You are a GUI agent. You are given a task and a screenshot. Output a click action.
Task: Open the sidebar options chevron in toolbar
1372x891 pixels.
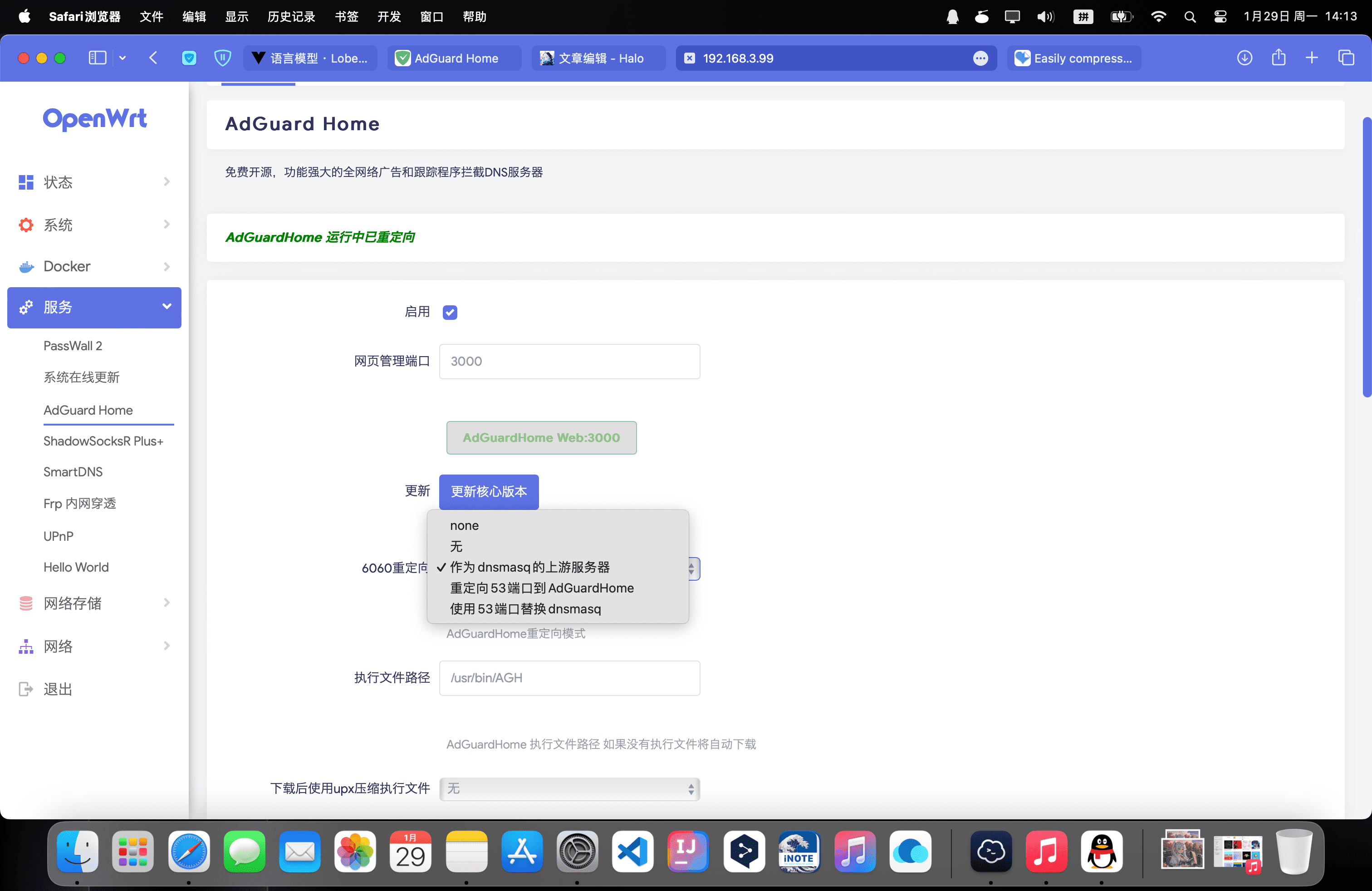click(x=122, y=58)
